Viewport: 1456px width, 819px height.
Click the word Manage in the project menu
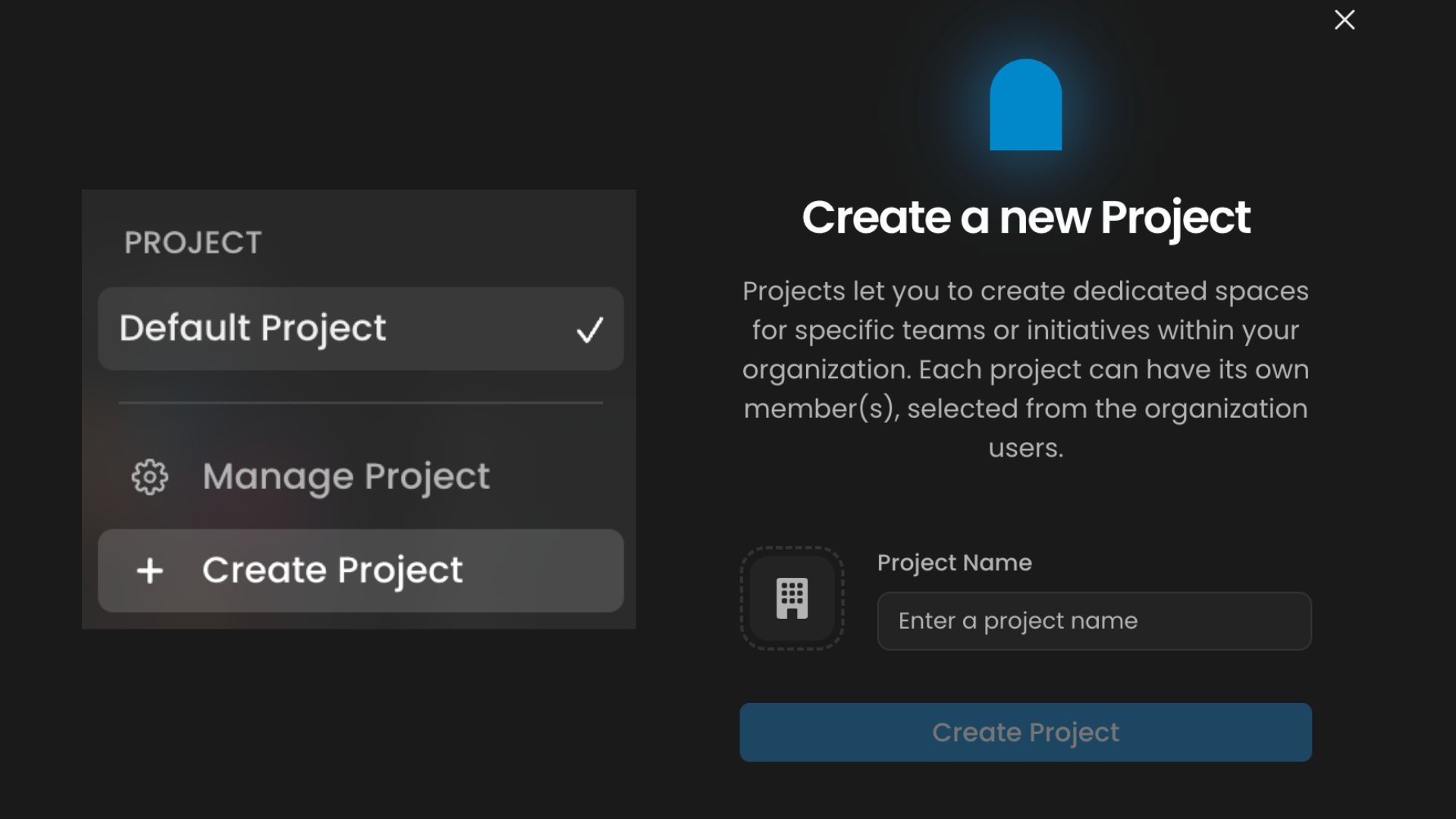coord(278,478)
